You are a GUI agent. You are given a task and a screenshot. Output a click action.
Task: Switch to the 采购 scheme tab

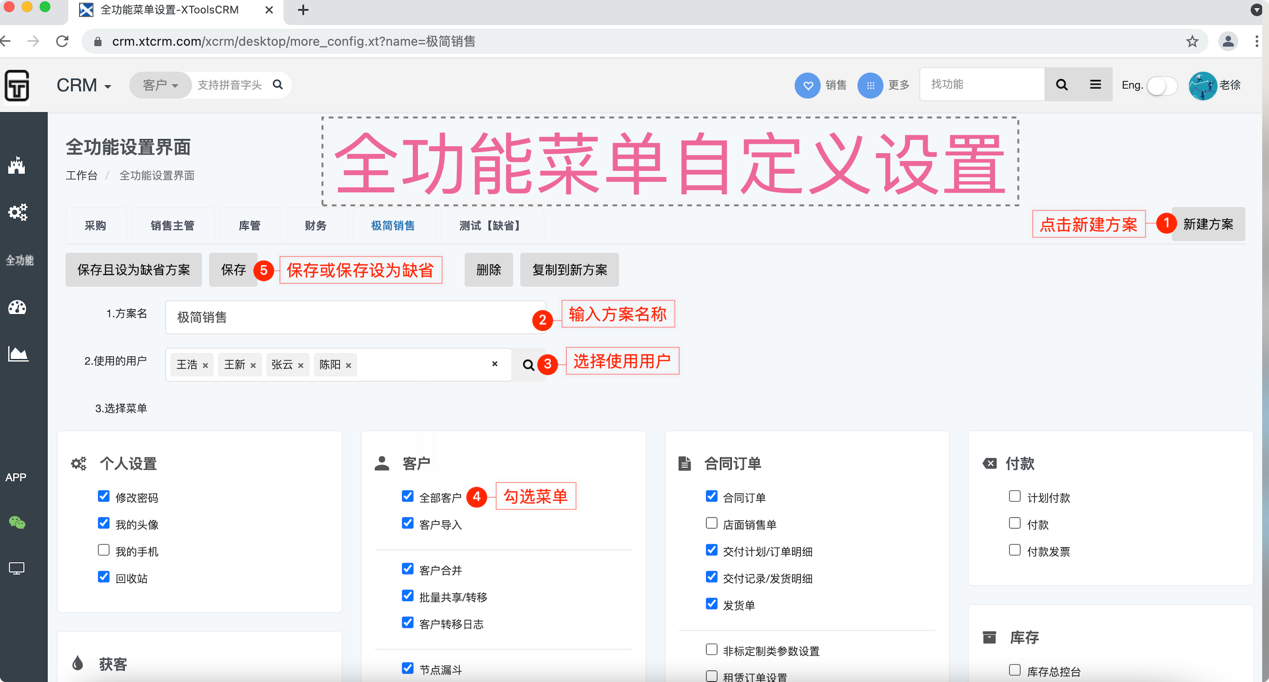(x=95, y=226)
